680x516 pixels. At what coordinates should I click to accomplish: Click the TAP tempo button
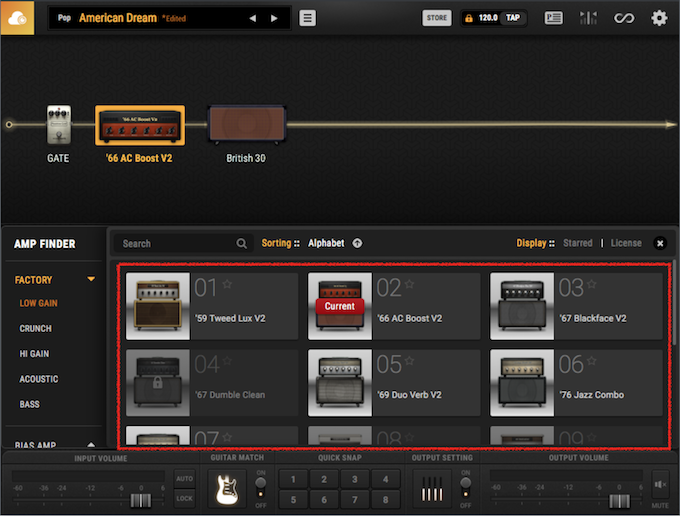[513, 18]
